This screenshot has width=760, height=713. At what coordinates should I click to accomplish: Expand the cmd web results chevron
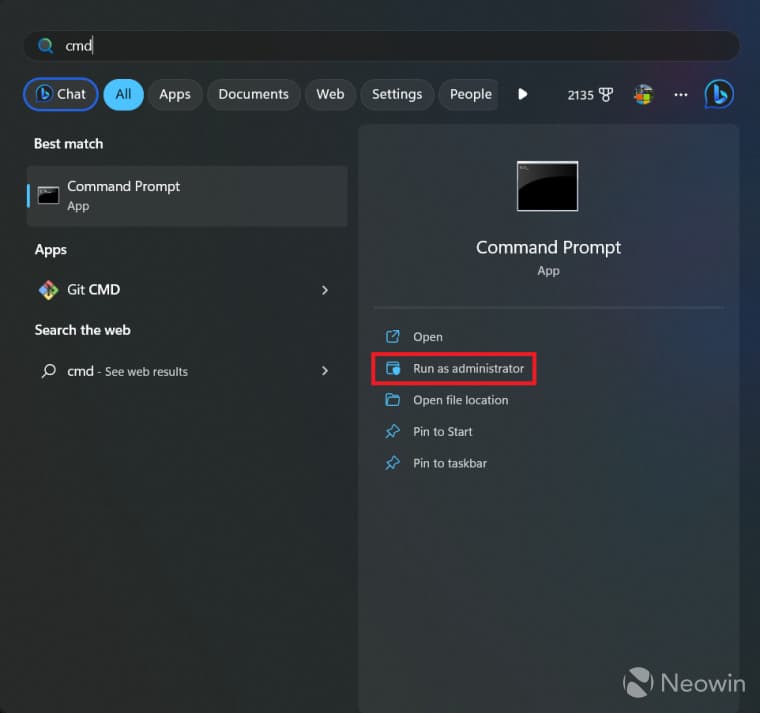pyautogui.click(x=325, y=371)
